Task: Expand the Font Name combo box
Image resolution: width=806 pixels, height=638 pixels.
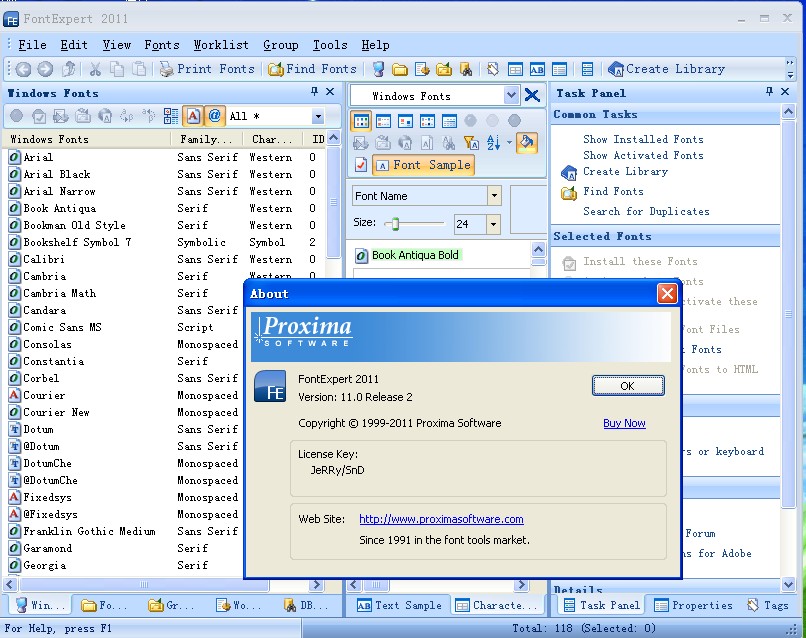Action: 494,196
